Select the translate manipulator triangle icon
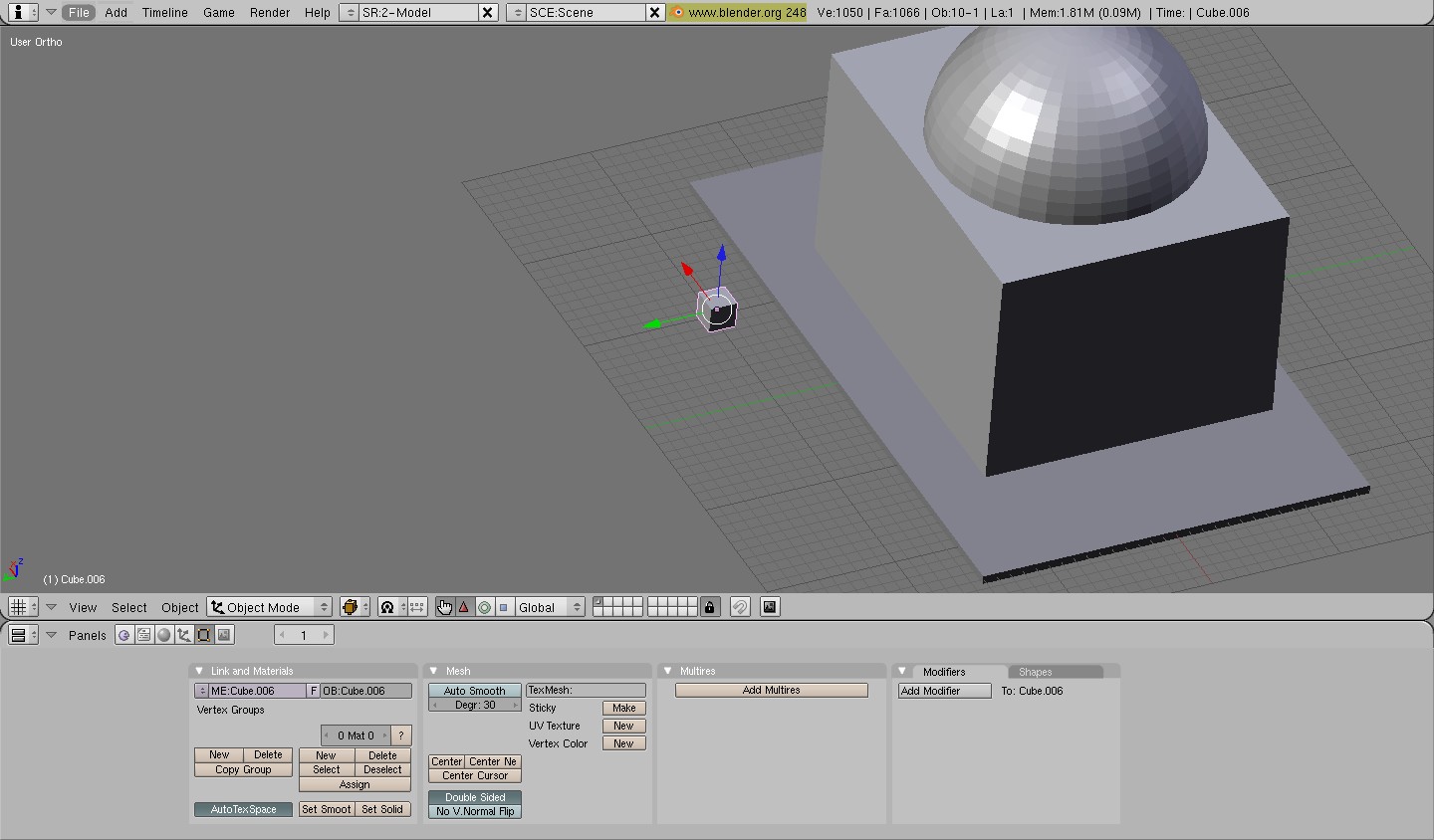Viewport: 1434px width, 840px height. 464,607
